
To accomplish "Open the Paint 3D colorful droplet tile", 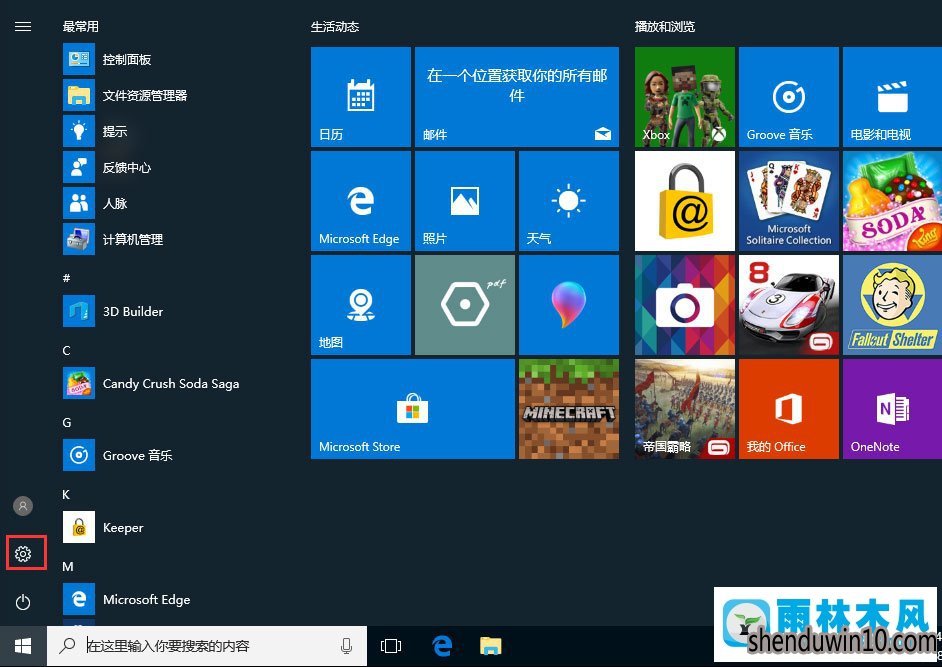I will (568, 305).
